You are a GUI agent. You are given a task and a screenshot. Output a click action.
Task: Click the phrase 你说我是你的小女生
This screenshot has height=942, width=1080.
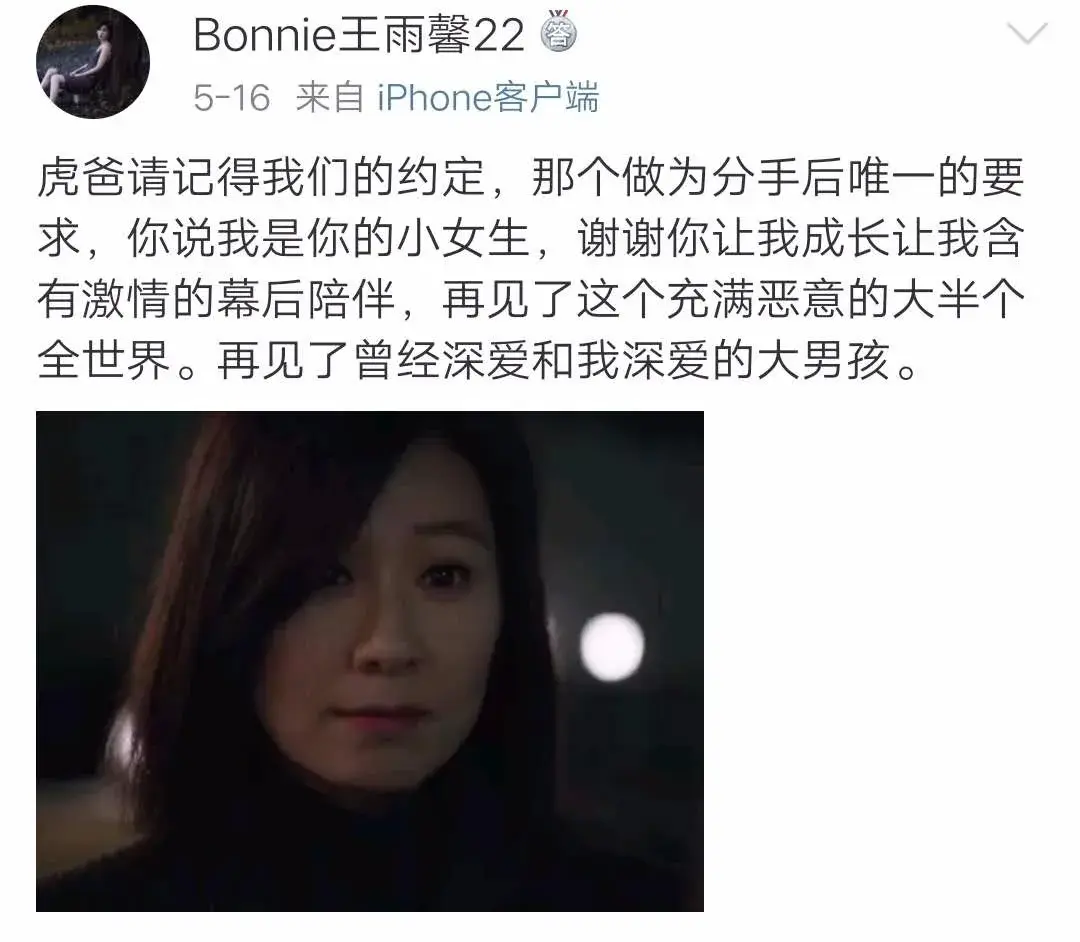[328, 239]
